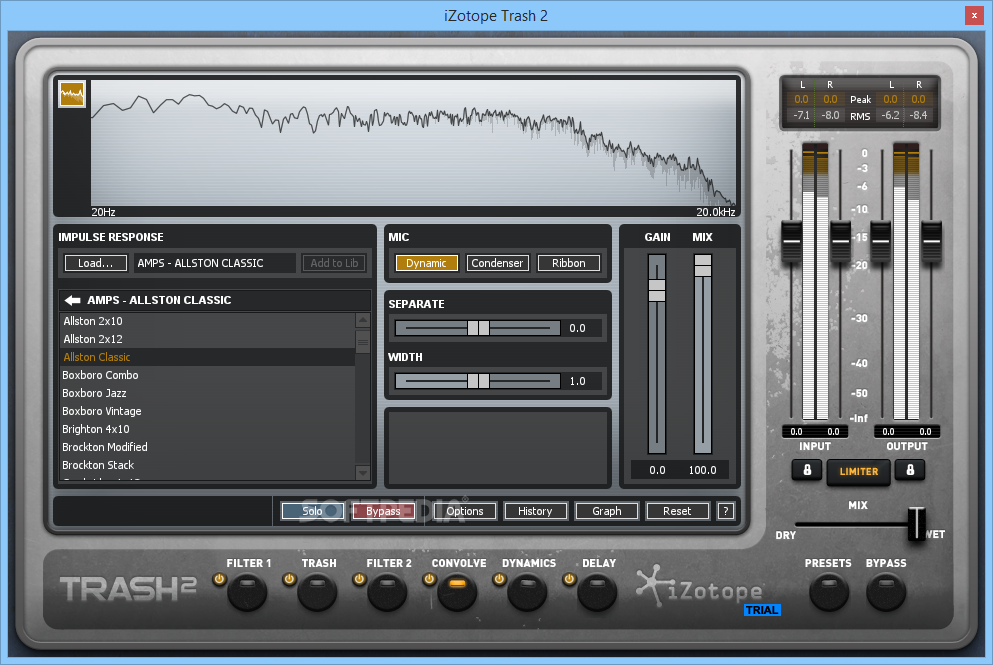
Task: Toggle Convolve module power button
Action: pos(429,579)
